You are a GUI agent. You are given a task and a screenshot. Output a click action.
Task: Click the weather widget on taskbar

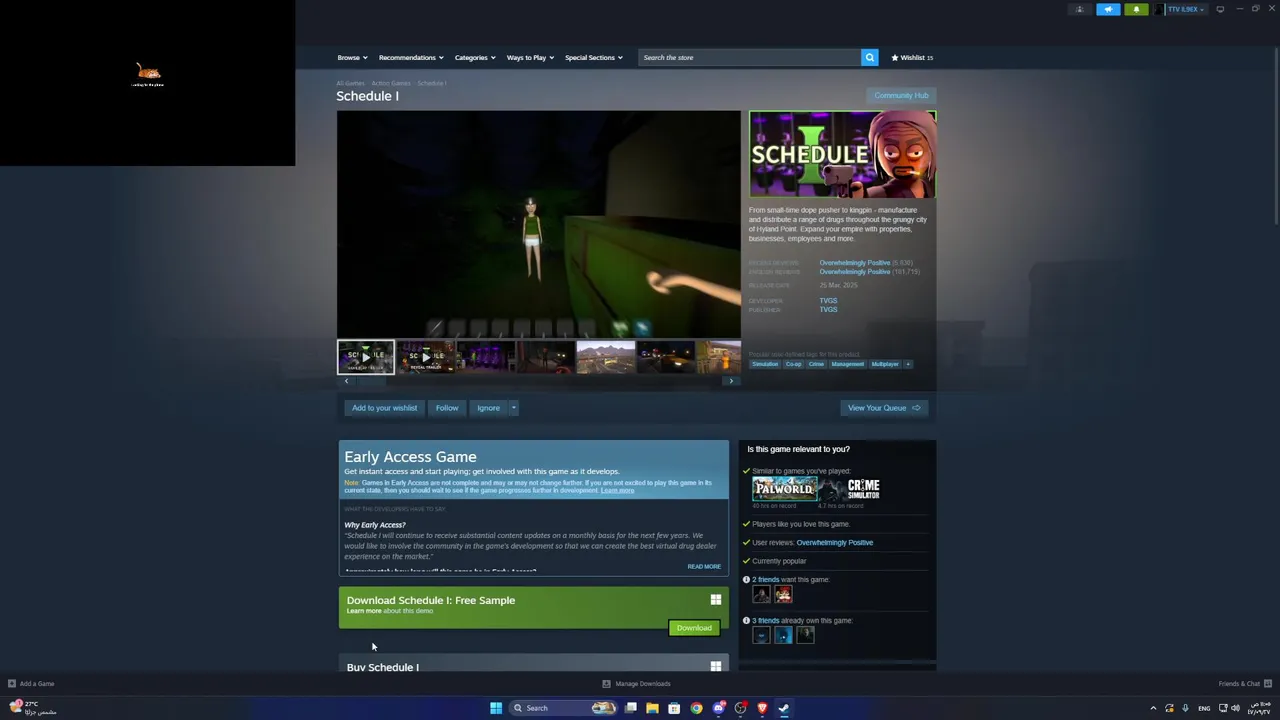click(x=32, y=708)
